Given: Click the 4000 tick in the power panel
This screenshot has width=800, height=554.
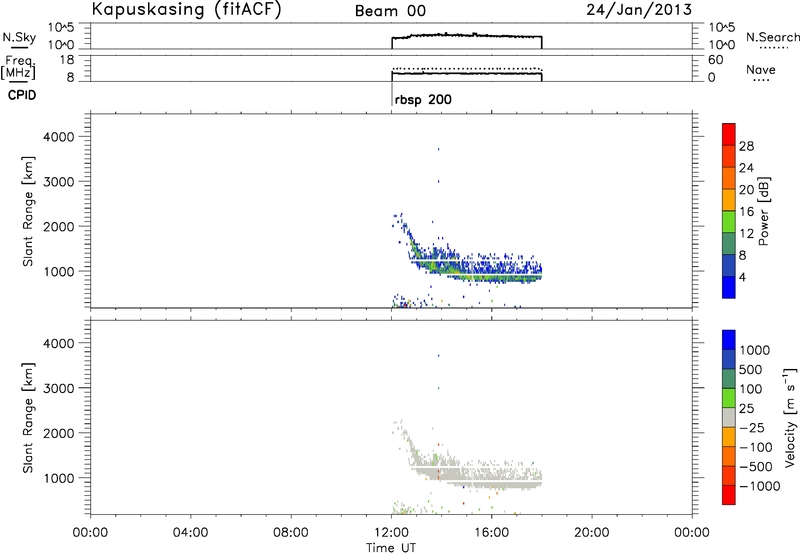Looking at the screenshot, I should point(59,137).
